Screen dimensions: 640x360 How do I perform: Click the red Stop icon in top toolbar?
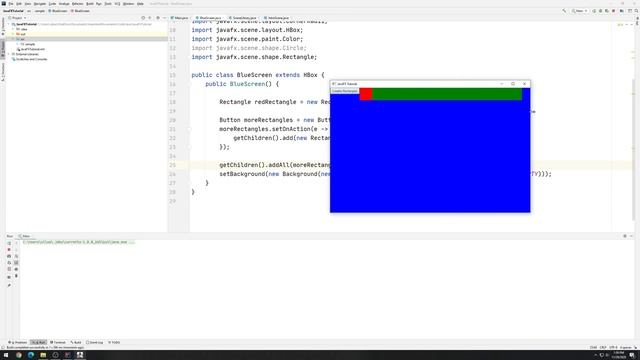coord(613,11)
